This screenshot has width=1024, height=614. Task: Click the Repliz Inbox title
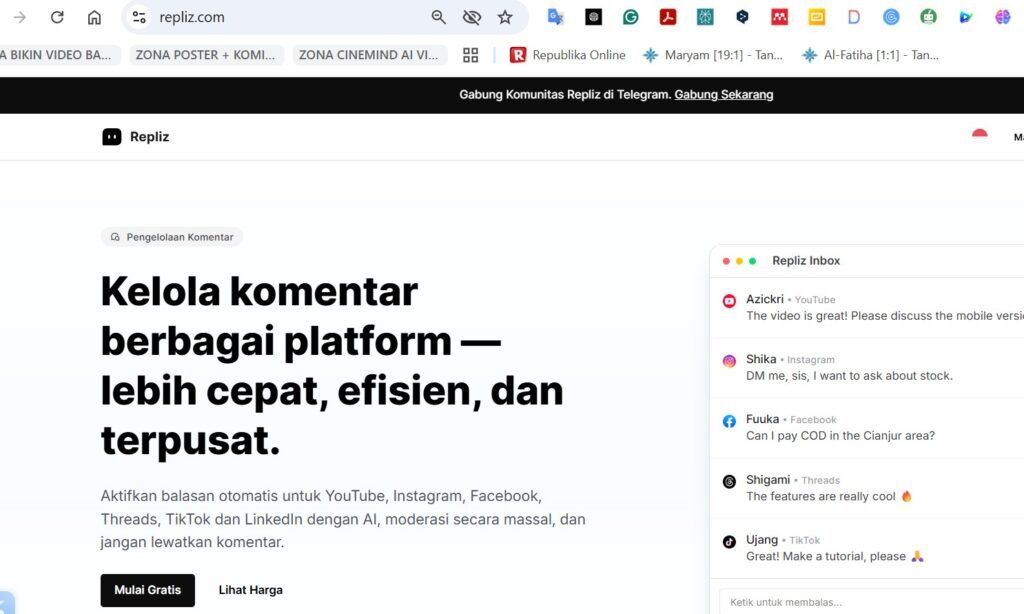(806, 261)
